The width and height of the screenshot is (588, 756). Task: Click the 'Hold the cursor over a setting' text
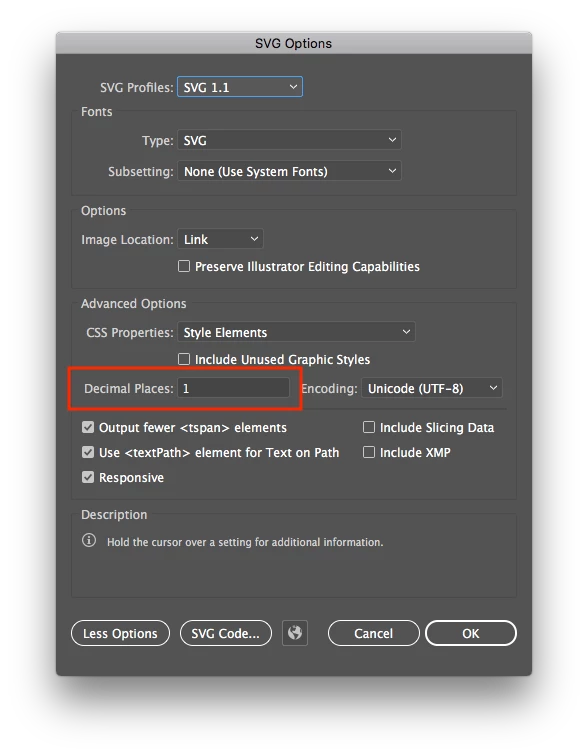click(x=245, y=542)
